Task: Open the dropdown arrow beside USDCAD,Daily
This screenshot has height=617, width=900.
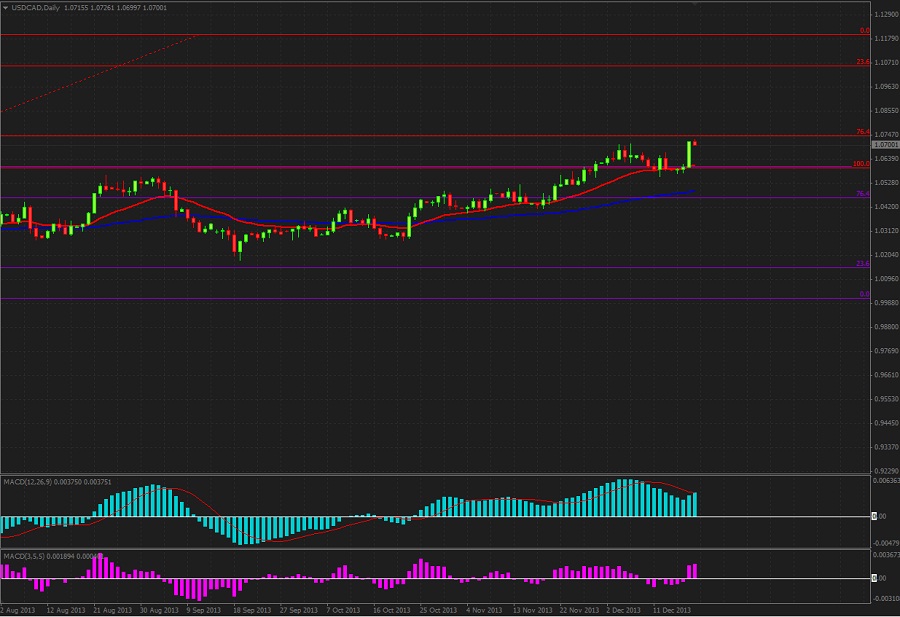Action: pos(6,7)
